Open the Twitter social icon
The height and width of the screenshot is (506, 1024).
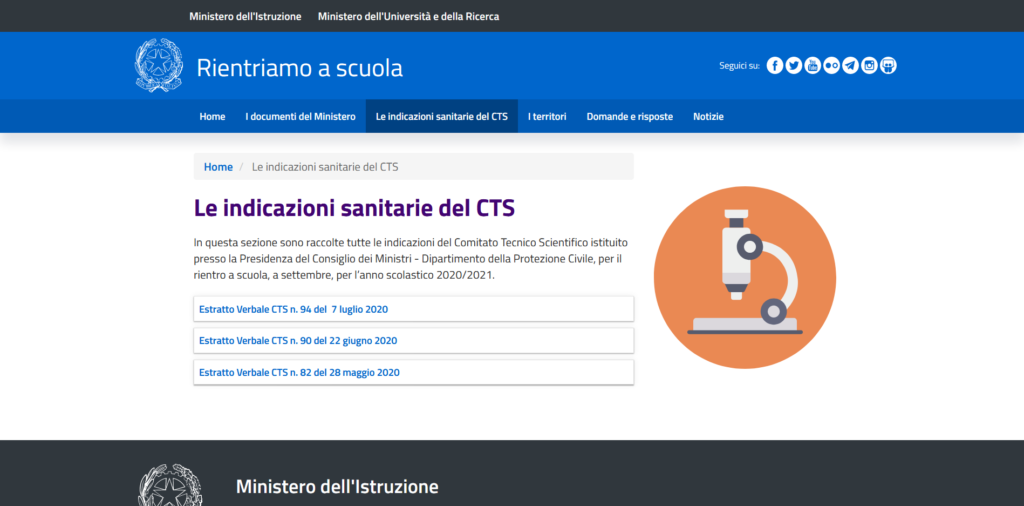click(793, 65)
